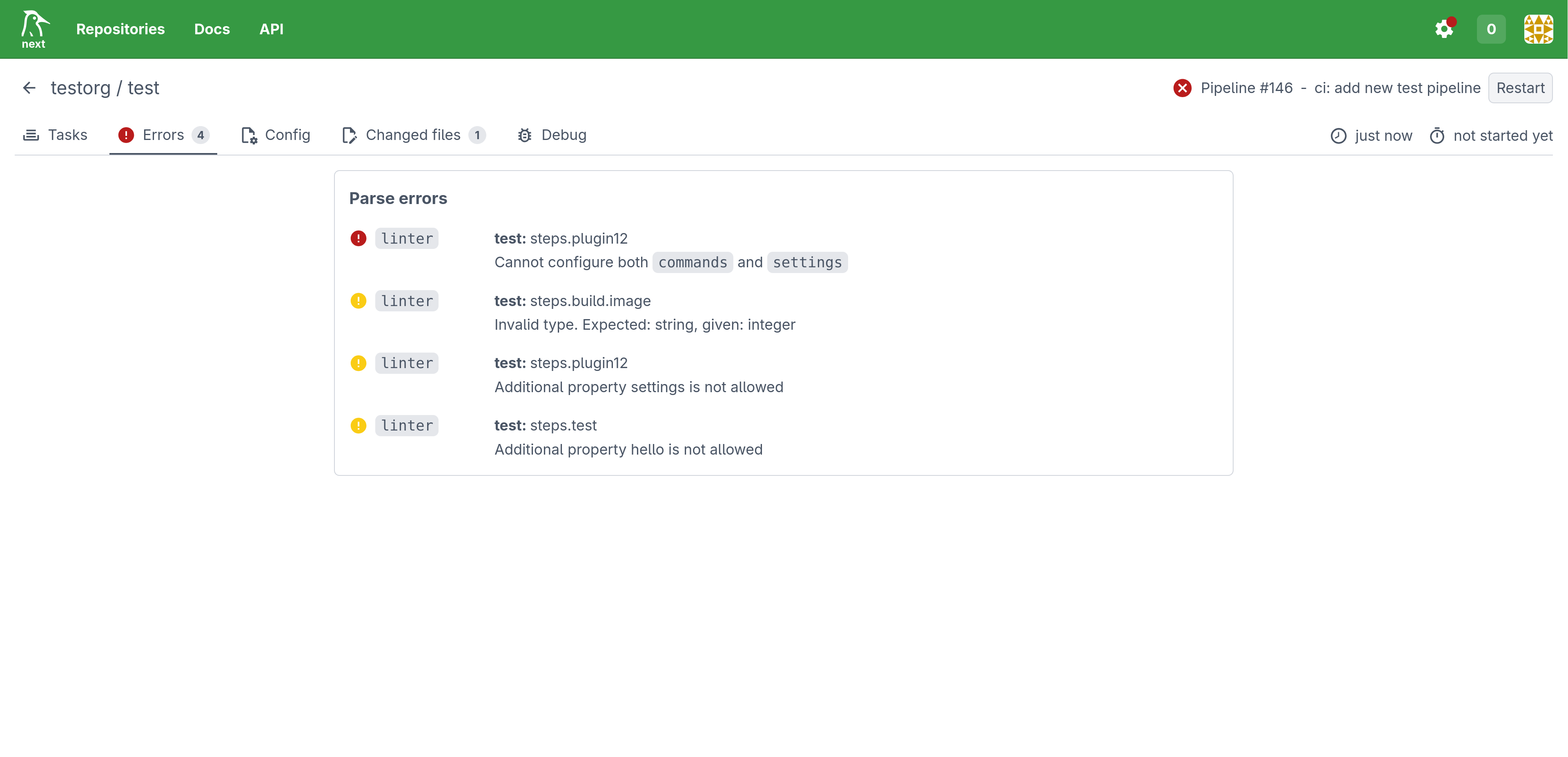1568x757 pixels.
Task: Click the clock icon beside 'just now'
Action: [x=1338, y=136]
